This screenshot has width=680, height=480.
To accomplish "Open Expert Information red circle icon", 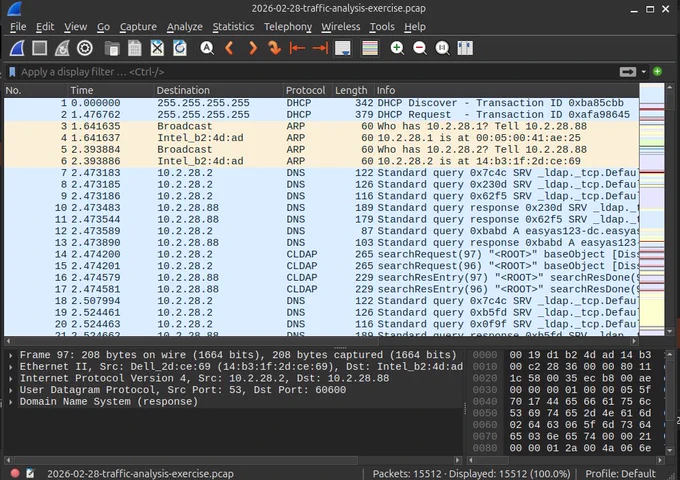I will click(15, 473).
